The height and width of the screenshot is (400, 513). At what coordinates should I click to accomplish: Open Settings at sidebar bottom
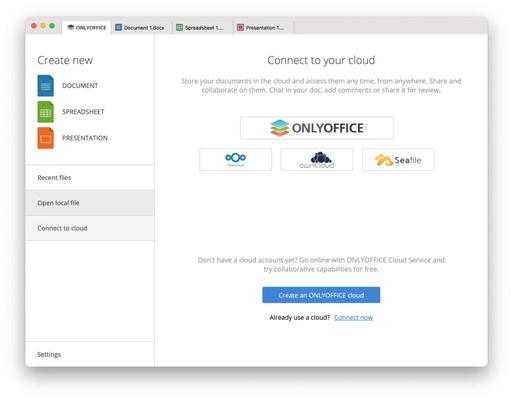(90, 354)
